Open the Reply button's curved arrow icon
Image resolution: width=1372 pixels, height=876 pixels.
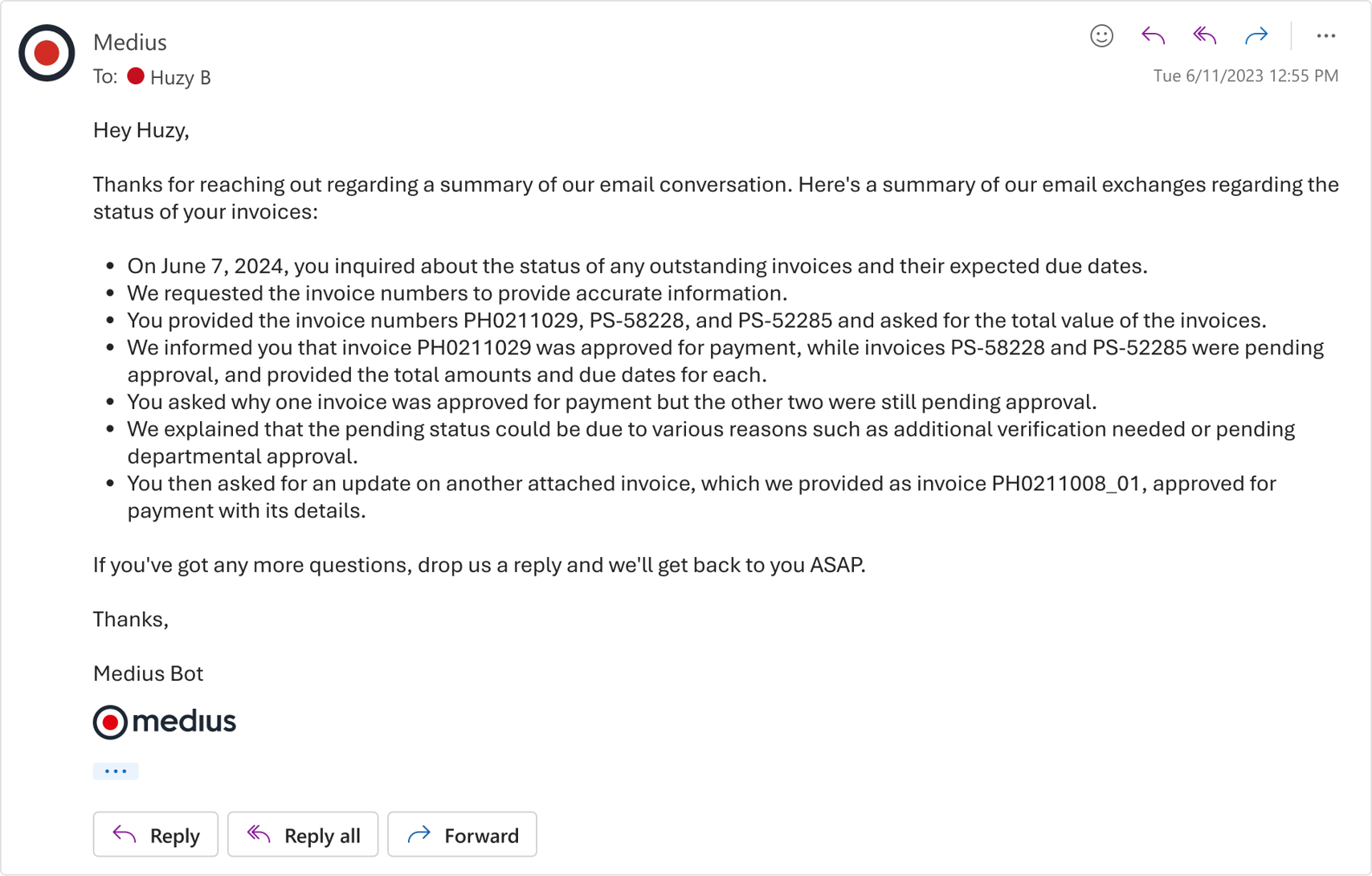[125, 834]
